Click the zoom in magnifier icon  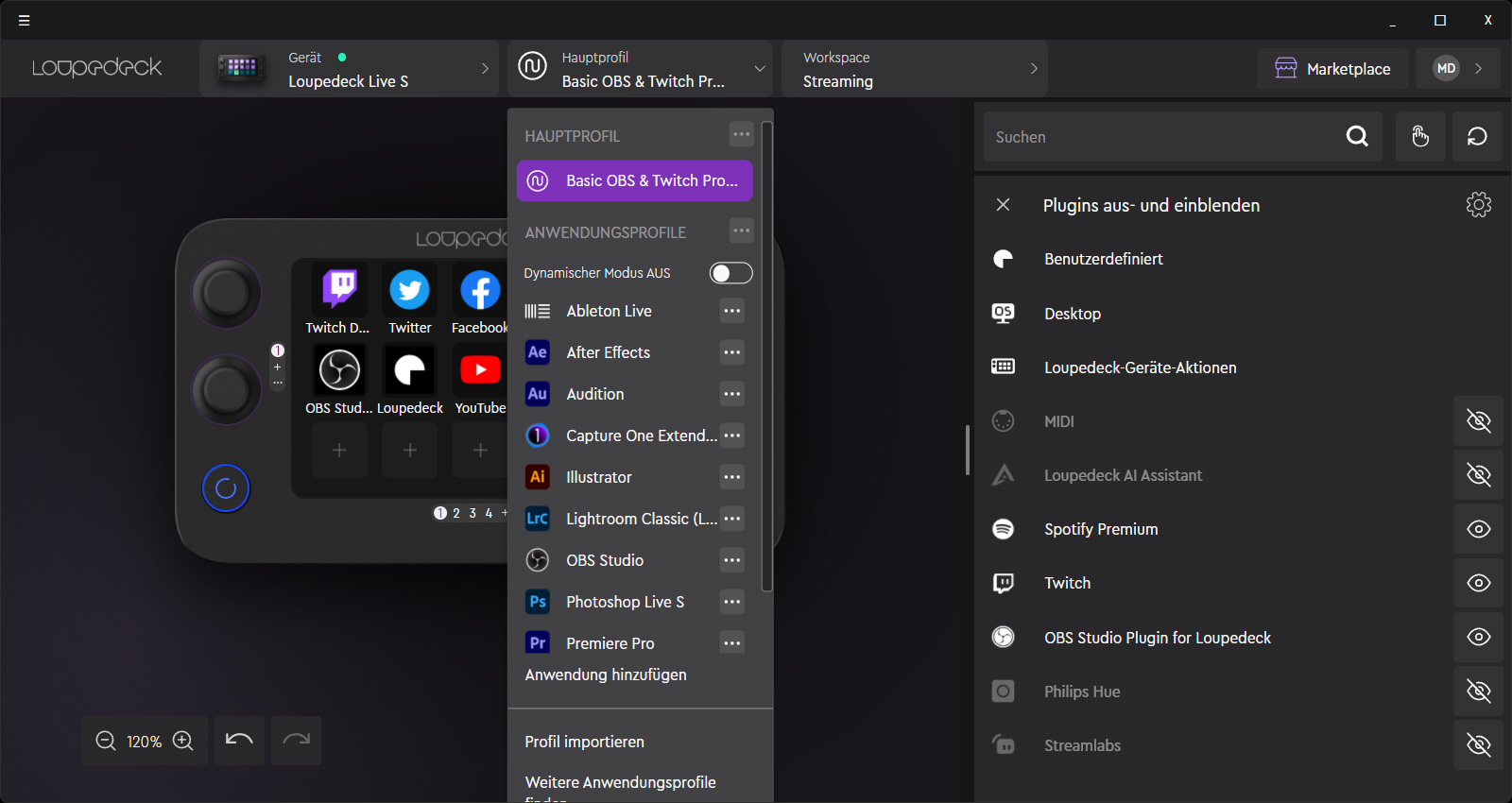[183, 742]
